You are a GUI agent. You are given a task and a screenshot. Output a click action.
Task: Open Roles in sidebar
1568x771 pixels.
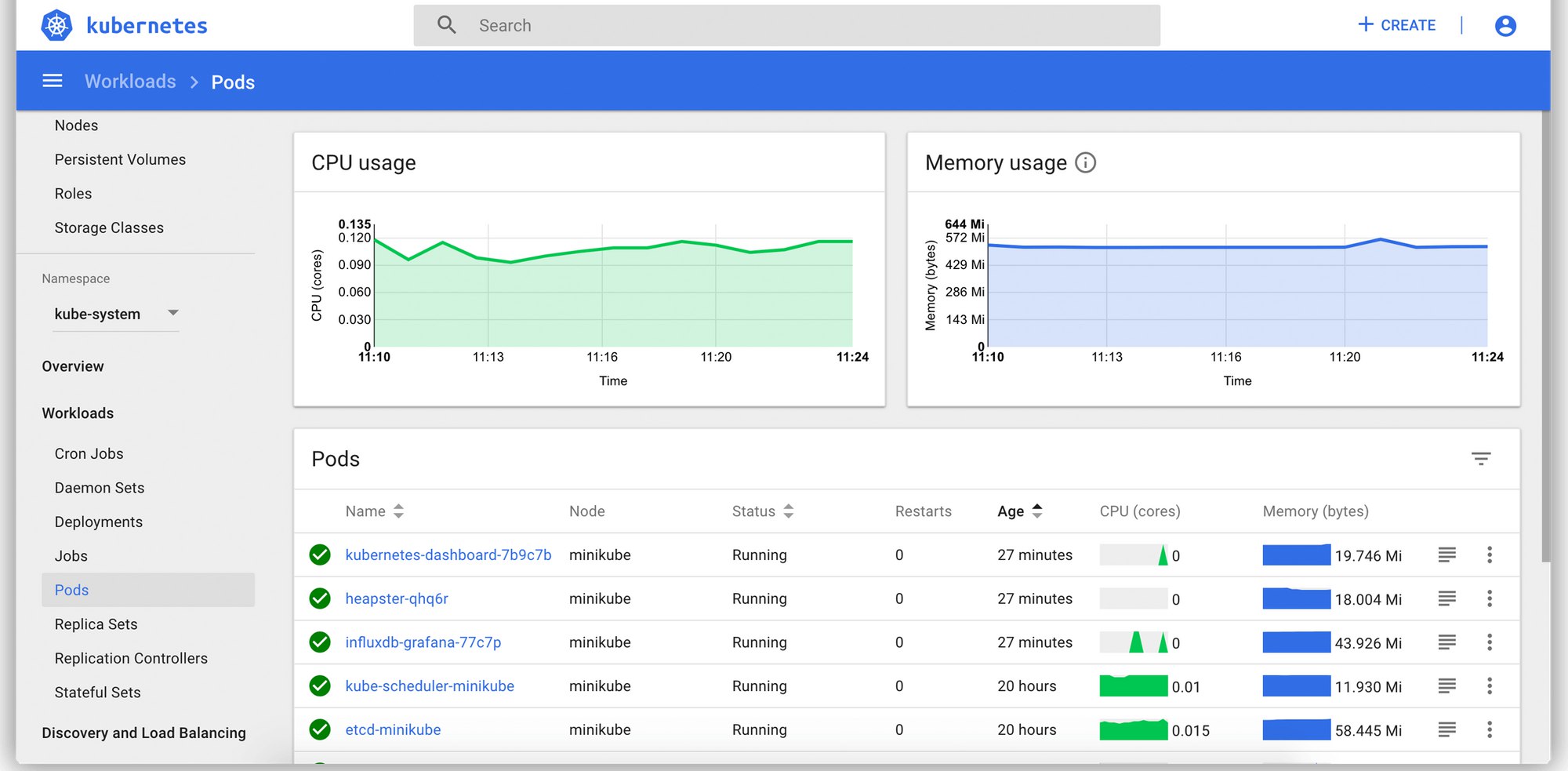[x=73, y=194]
